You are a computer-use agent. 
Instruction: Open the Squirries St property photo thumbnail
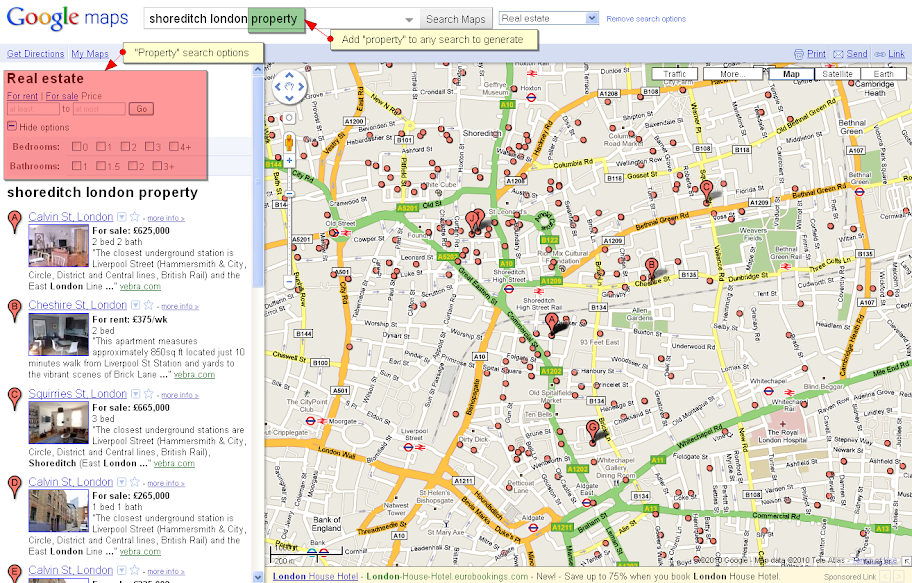[58, 422]
